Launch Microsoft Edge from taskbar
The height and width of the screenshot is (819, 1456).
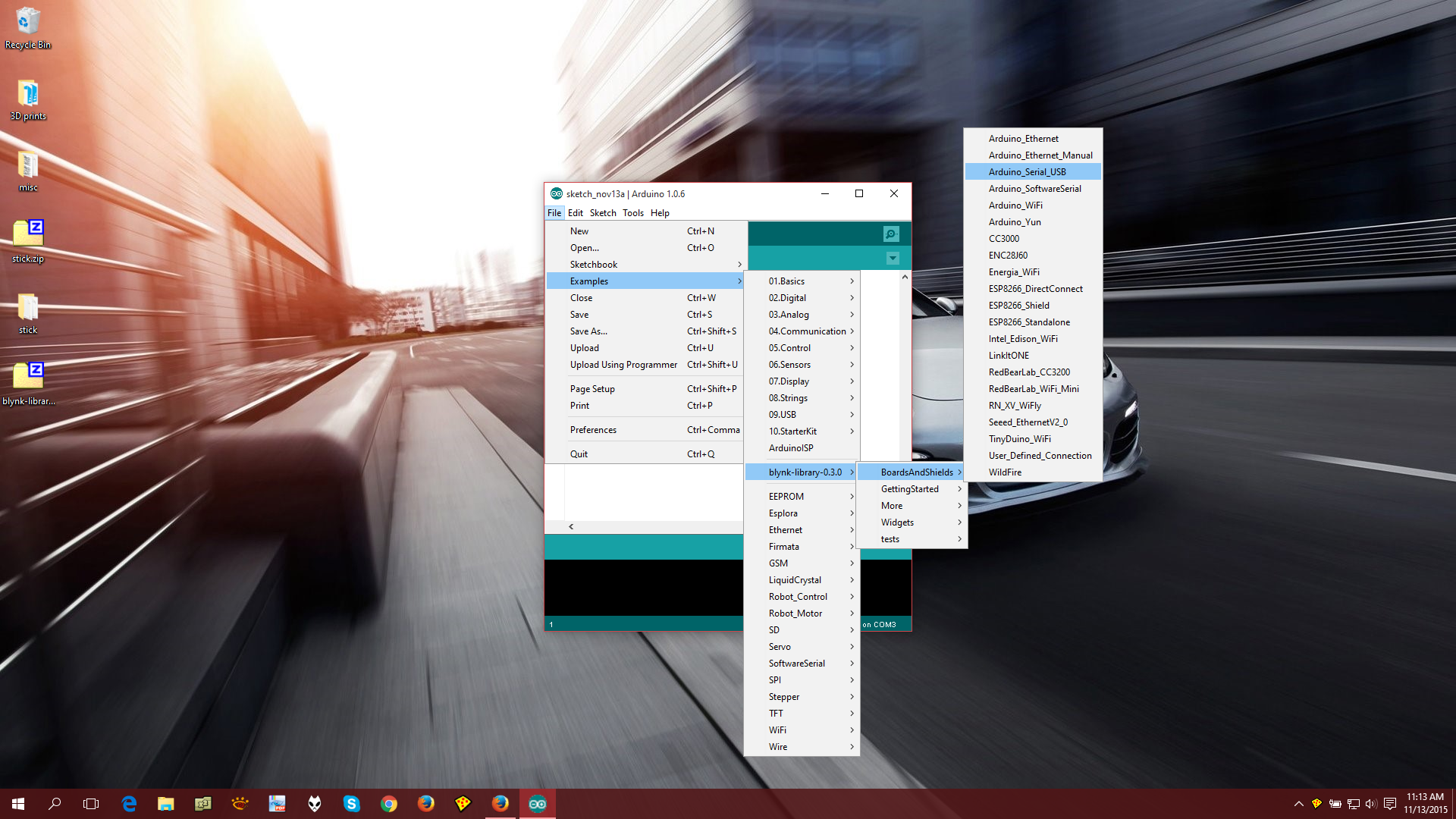pyautogui.click(x=129, y=804)
